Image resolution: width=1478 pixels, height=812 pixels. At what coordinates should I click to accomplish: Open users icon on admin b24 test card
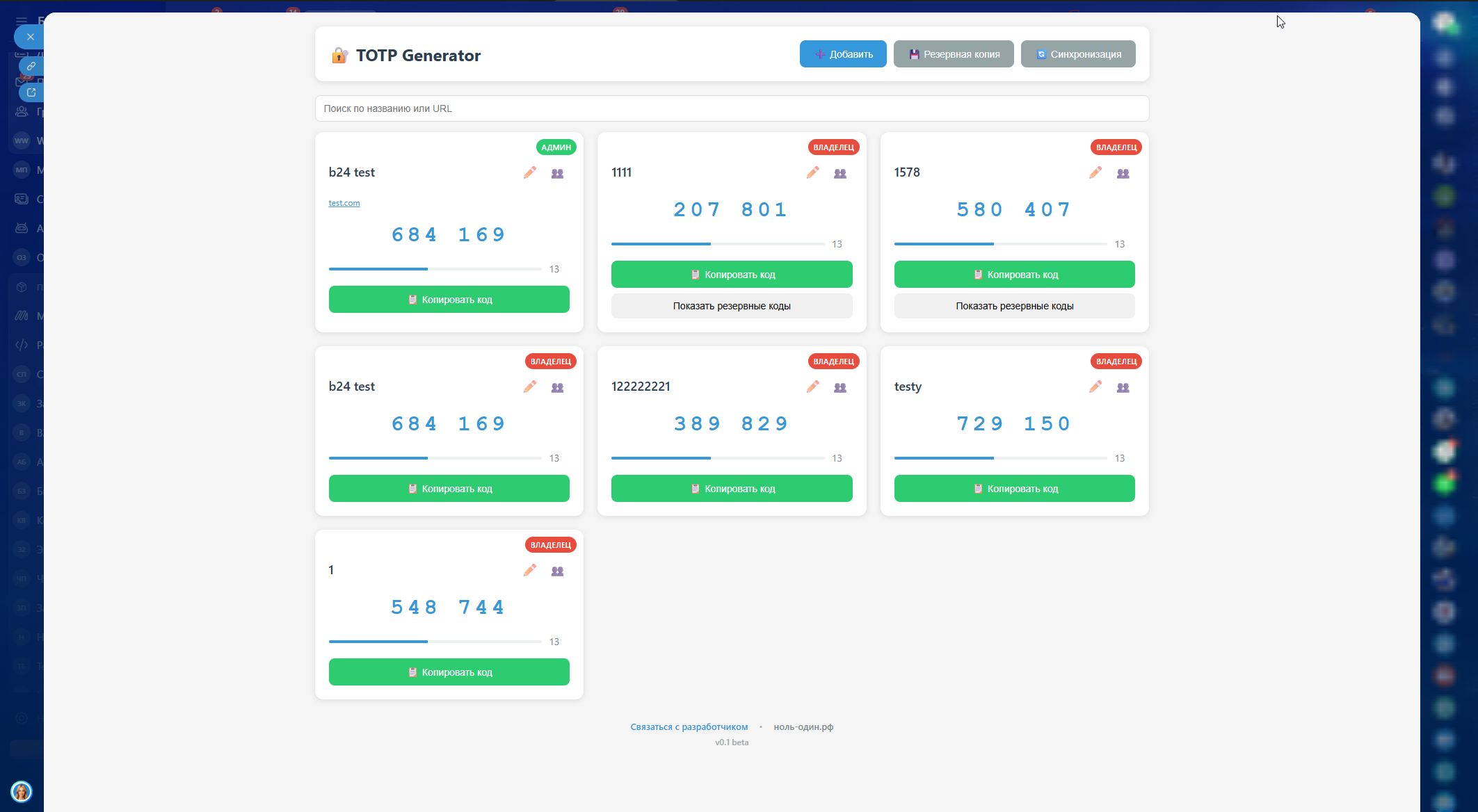[557, 173]
